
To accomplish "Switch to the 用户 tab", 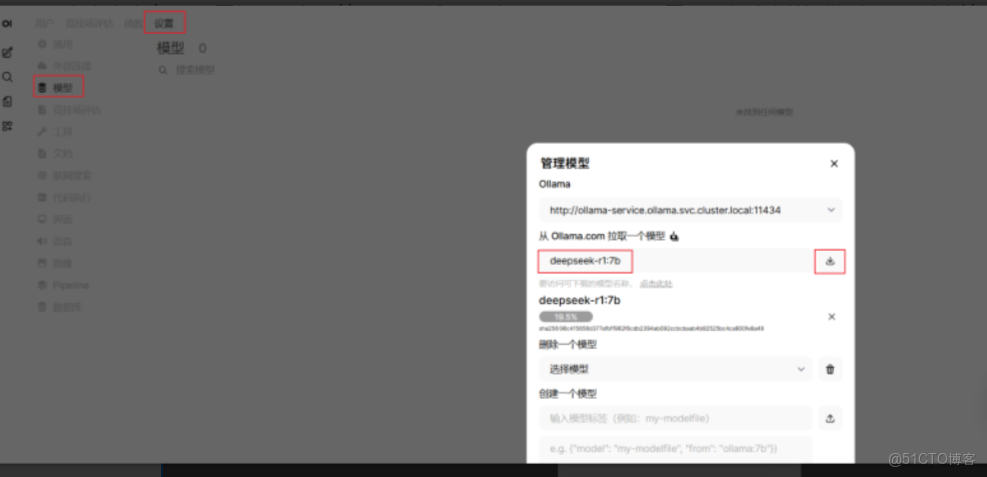I will click(44, 23).
